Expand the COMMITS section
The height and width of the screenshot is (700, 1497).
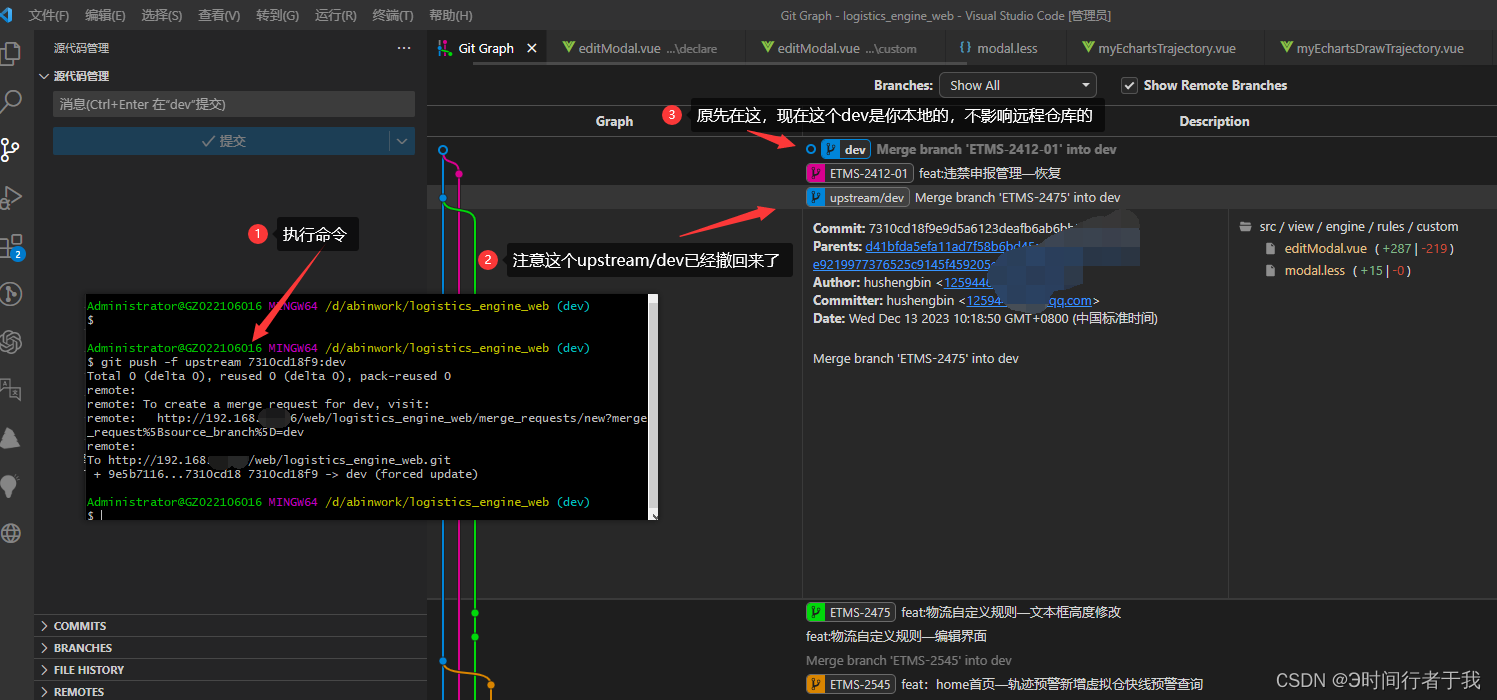230,626
